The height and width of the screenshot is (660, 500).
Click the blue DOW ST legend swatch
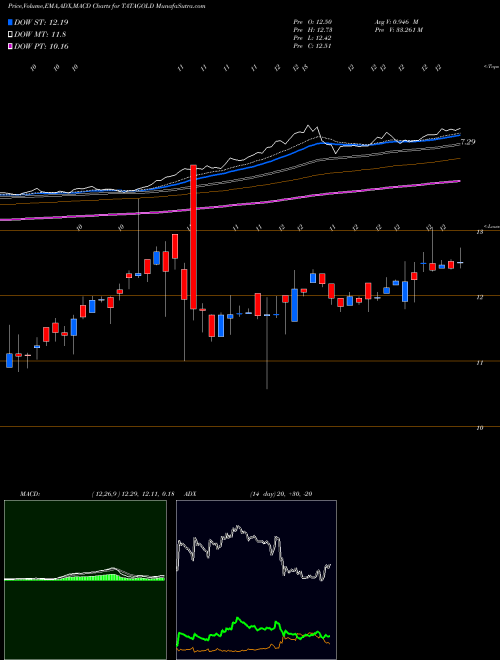[x=11, y=22]
